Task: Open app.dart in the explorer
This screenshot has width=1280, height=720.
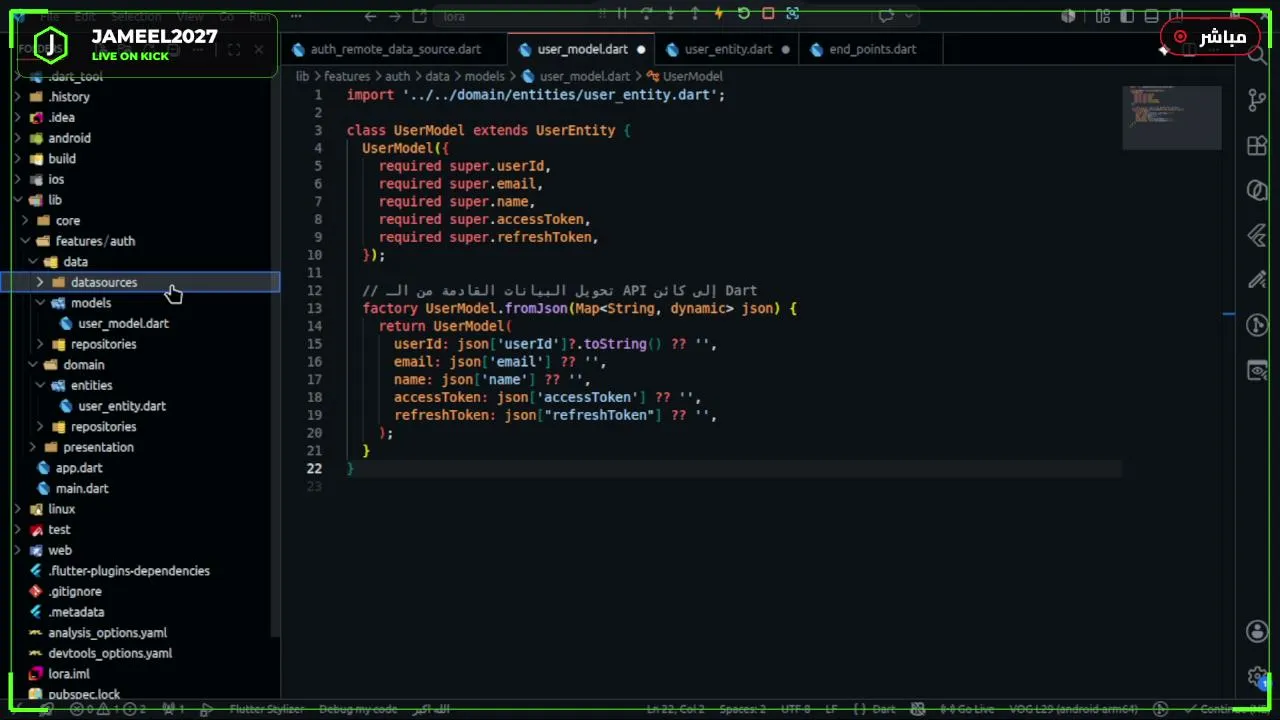Action: coord(79,468)
